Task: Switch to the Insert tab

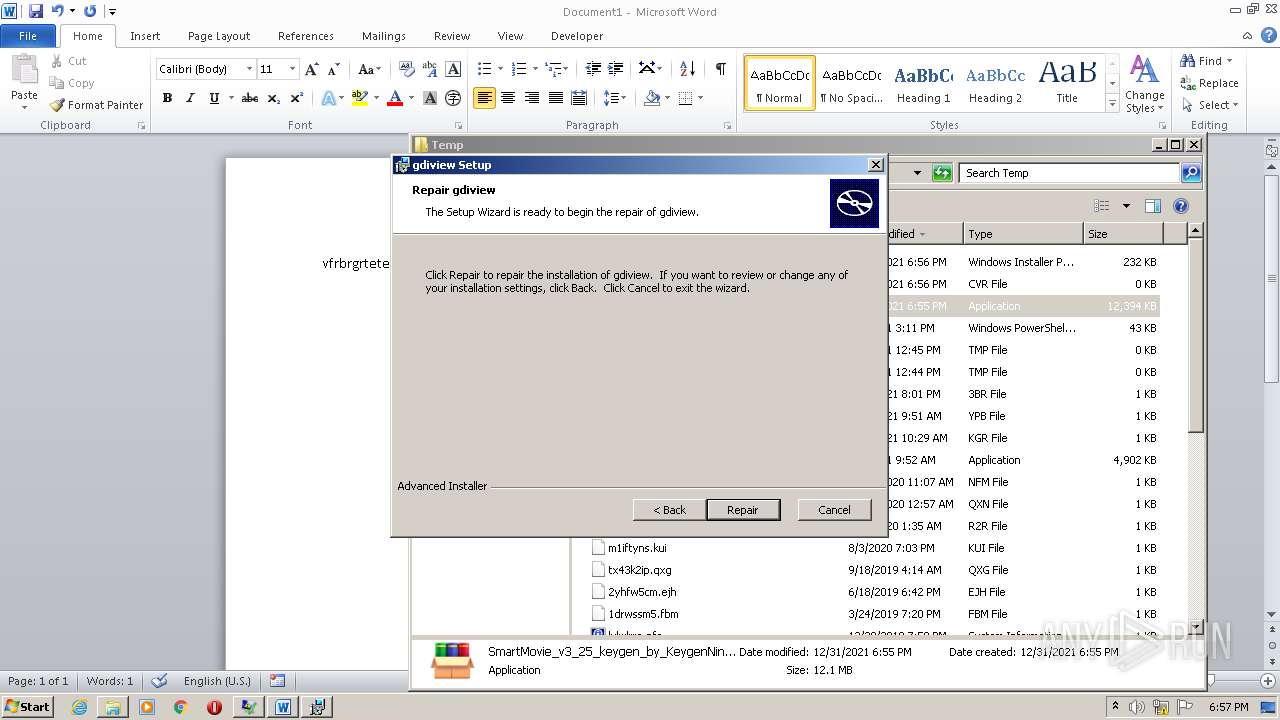Action: pos(145,36)
